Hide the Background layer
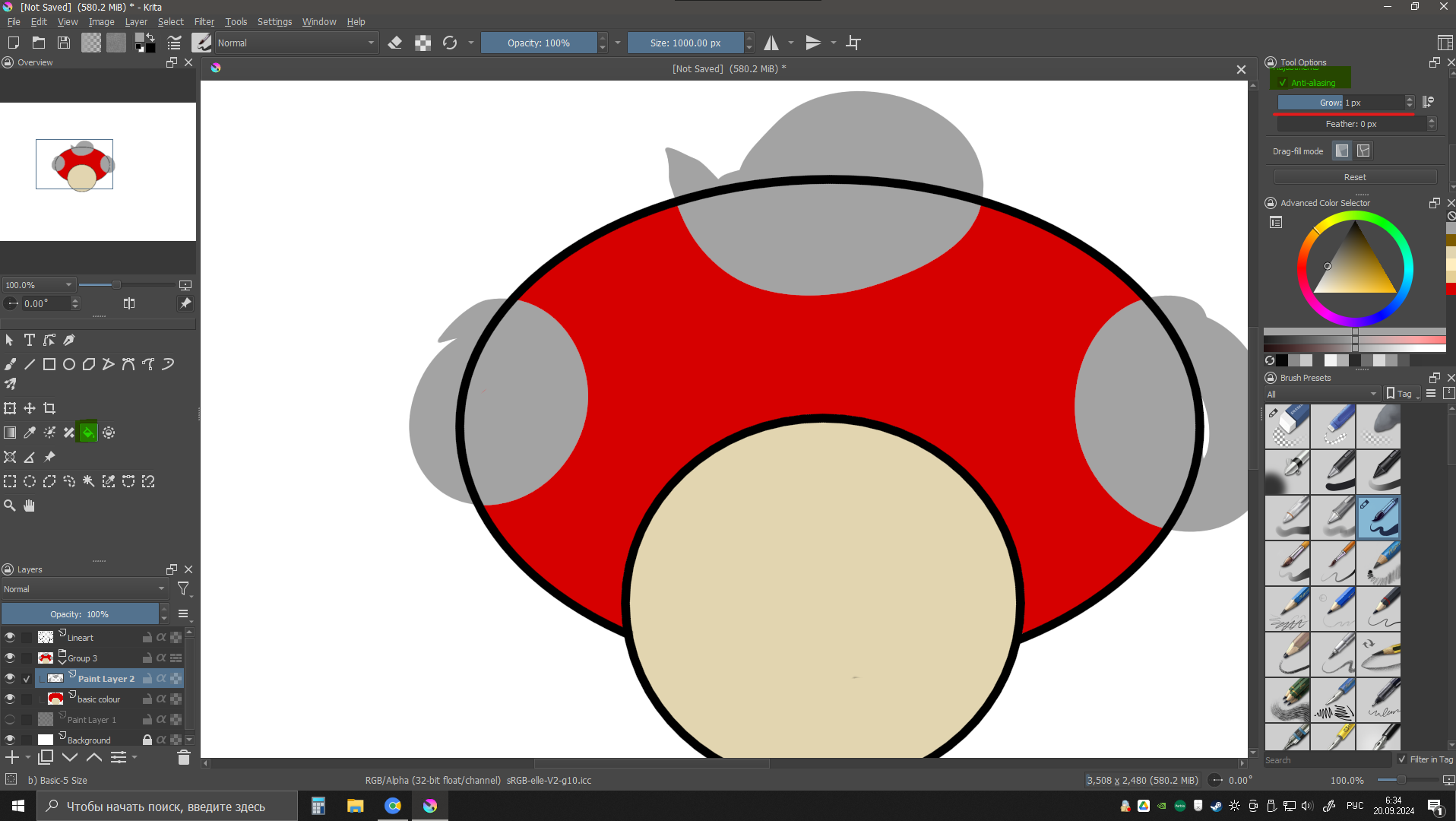 pos(10,740)
